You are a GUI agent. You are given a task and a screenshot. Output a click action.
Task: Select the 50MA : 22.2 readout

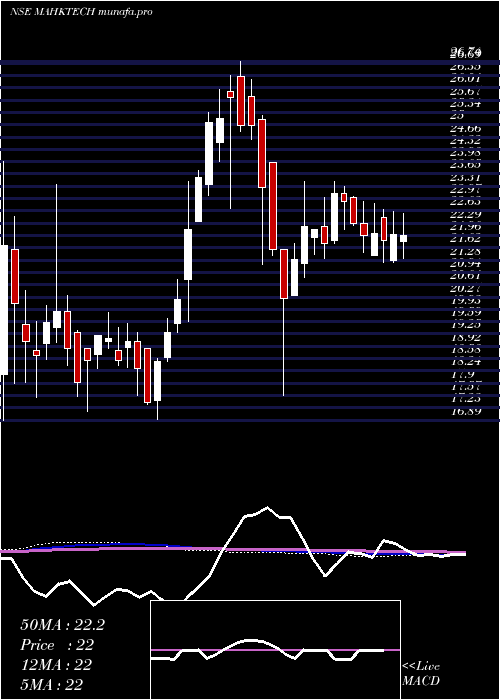coord(62,625)
